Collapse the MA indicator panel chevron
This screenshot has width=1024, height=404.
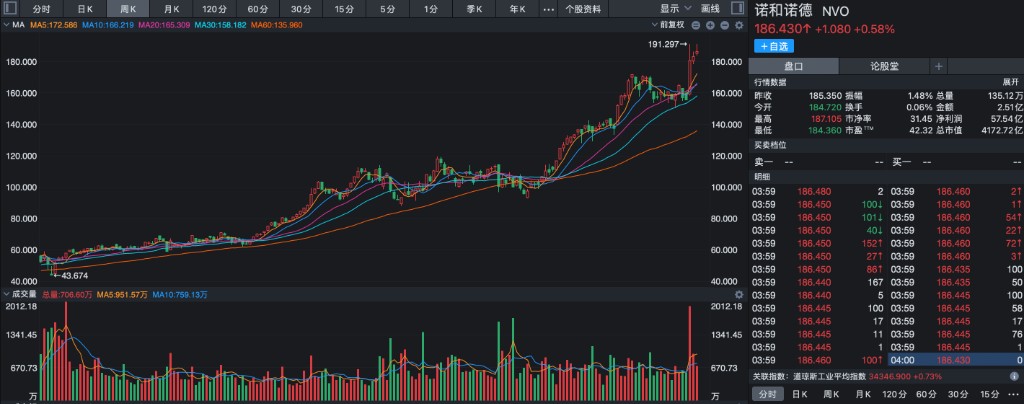coord(5,23)
